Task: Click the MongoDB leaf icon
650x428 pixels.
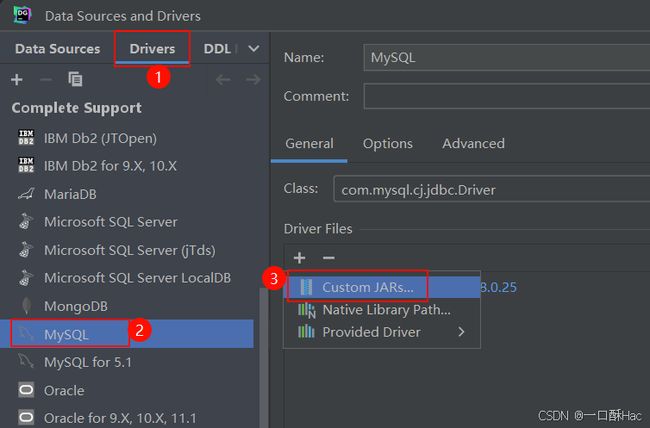Action: click(x=26, y=306)
